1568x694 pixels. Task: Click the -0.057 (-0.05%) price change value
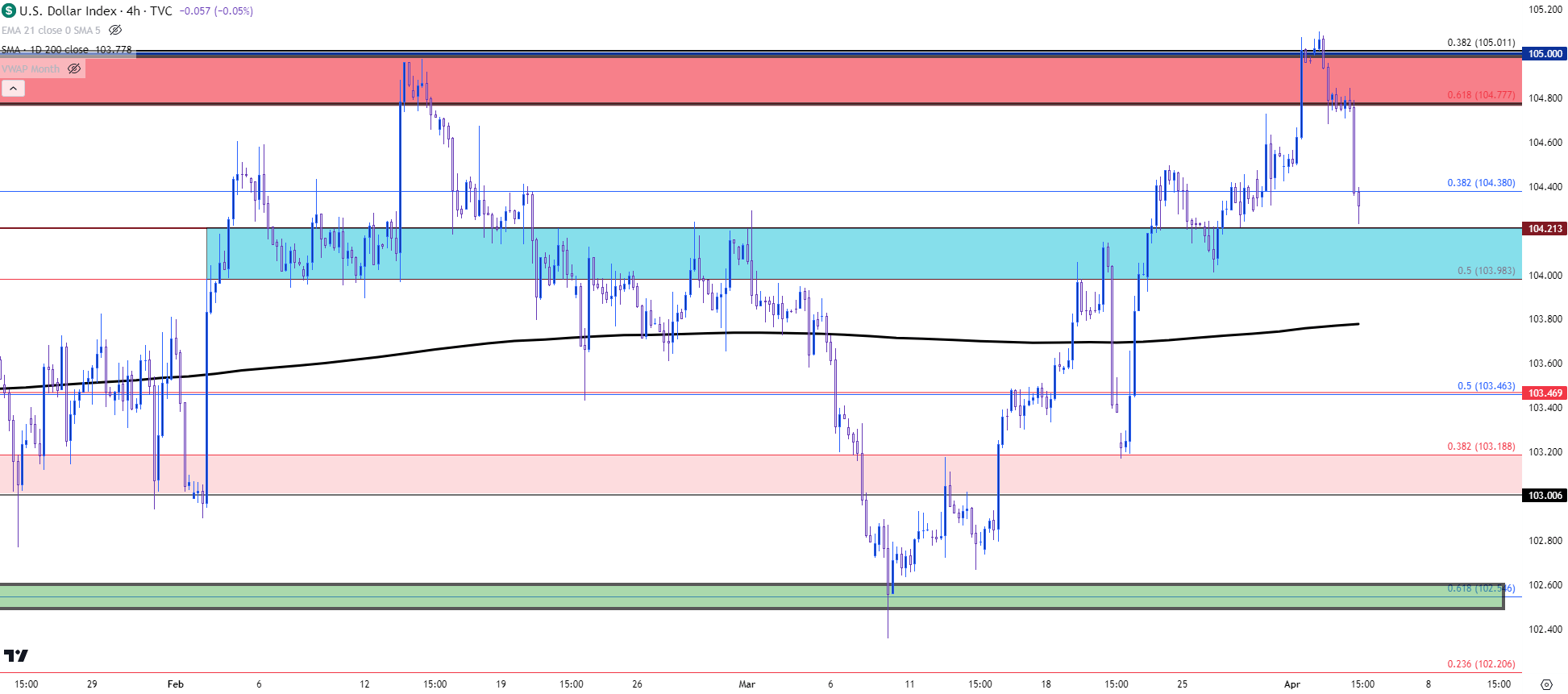216,10
